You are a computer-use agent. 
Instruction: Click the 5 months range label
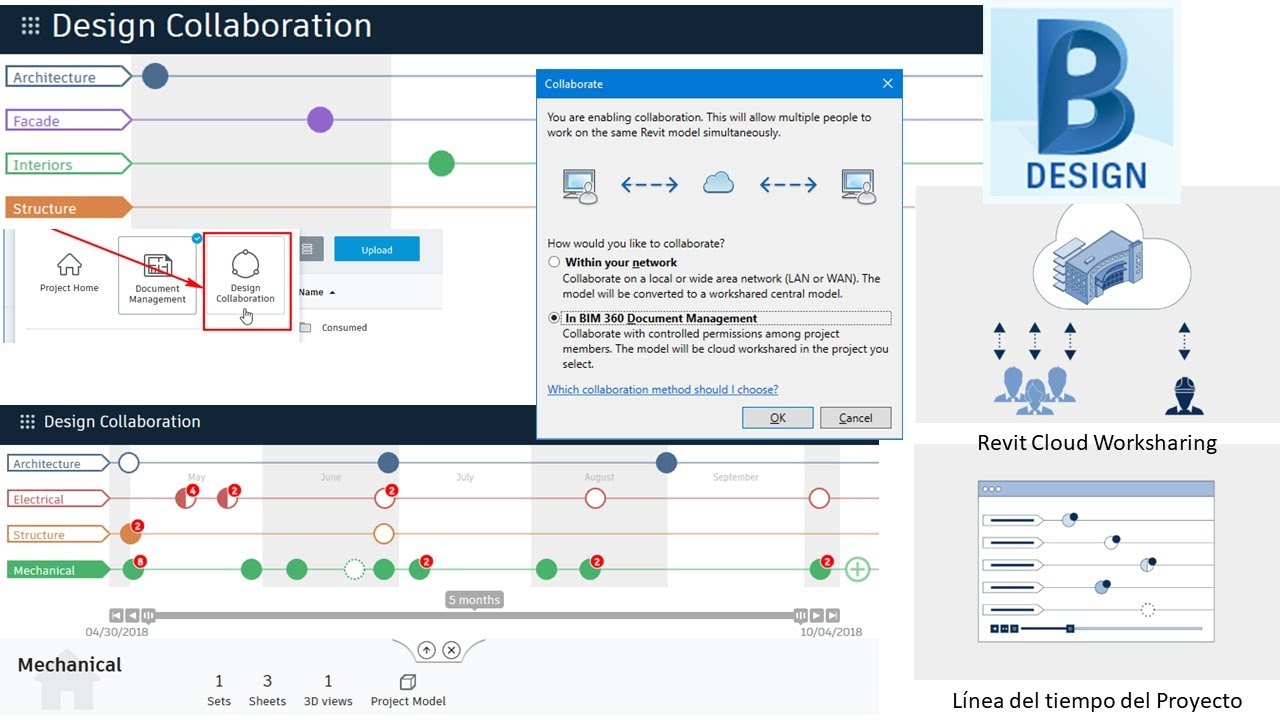[474, 600]
